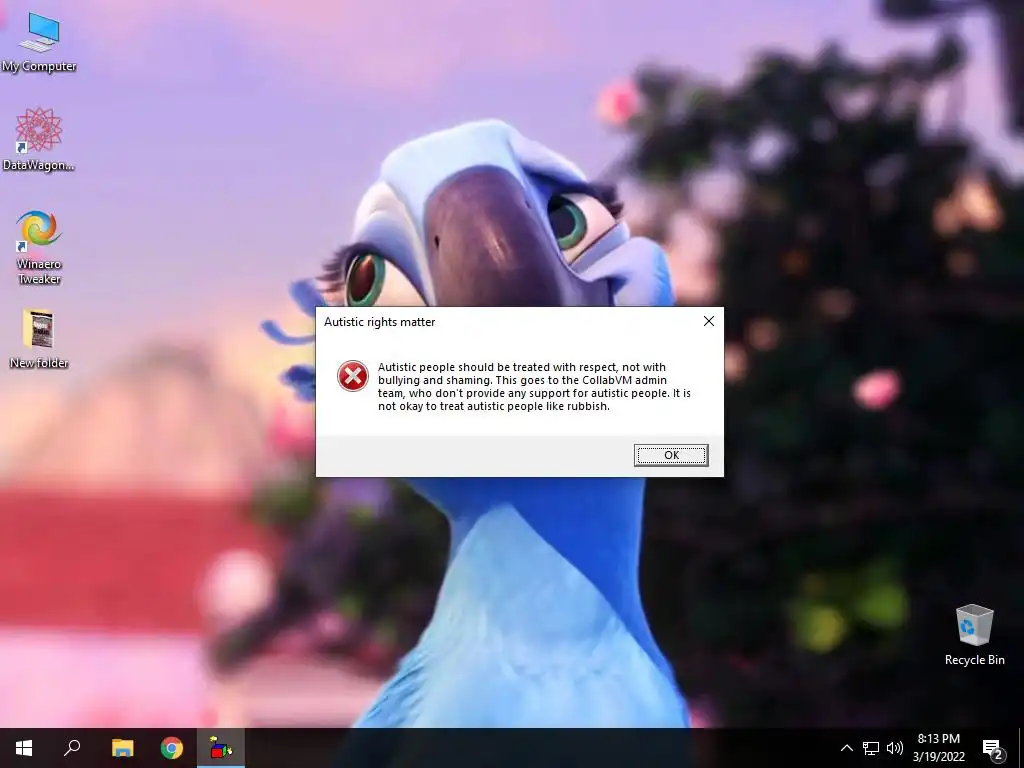The height and width of the screenshot is (768, 1024).
Task: Select the Recycle Bin icon
Action: click(x=974, y=635)
